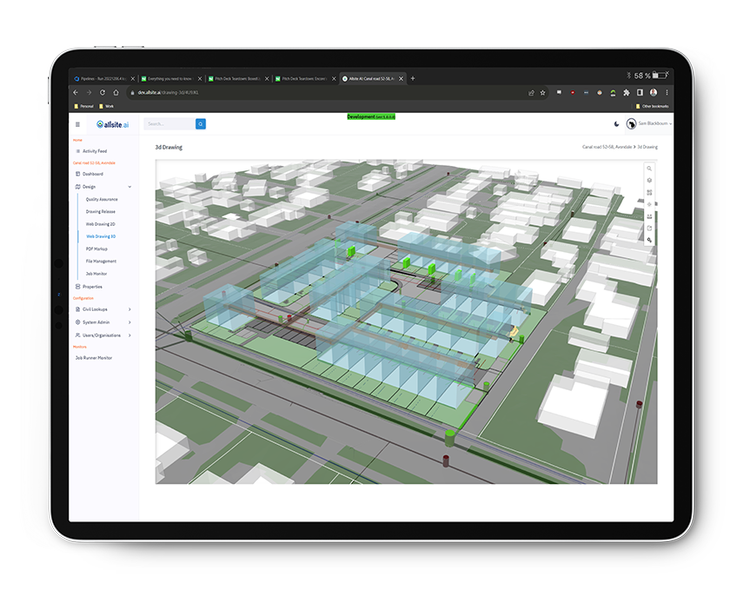Screen dimensions: 750x590
Task: Open the Personal bookmarks folder
Action: point(84,106)
